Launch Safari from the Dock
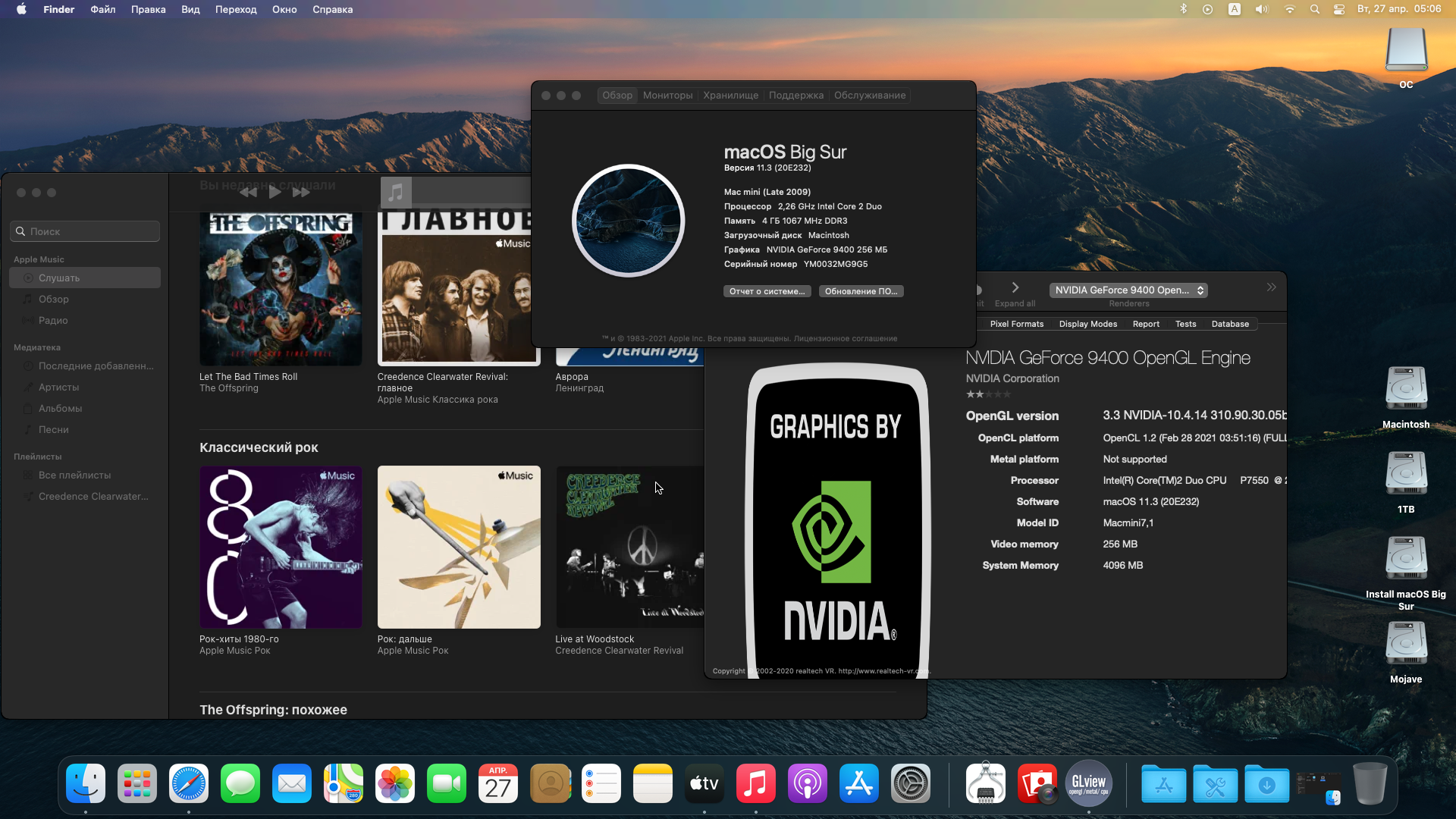The height and width of the screenshot is (819, 1456). pyautogui.click(x=189, y=783)
